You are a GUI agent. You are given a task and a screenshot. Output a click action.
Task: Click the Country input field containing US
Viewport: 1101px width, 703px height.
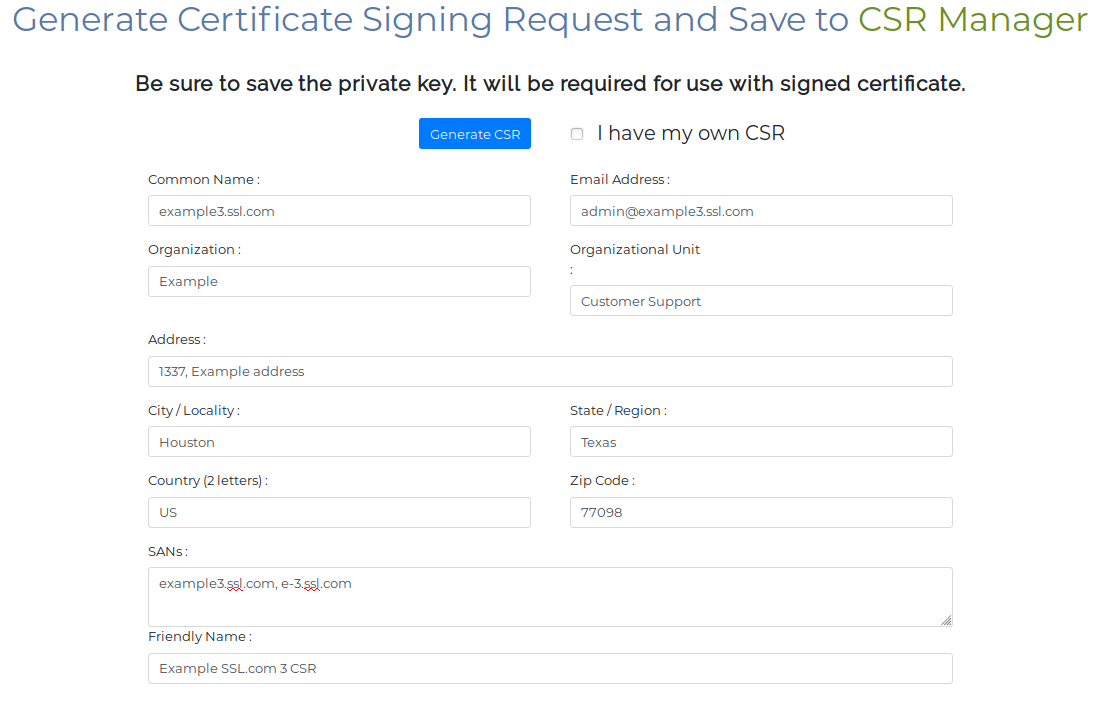point(339,512)
